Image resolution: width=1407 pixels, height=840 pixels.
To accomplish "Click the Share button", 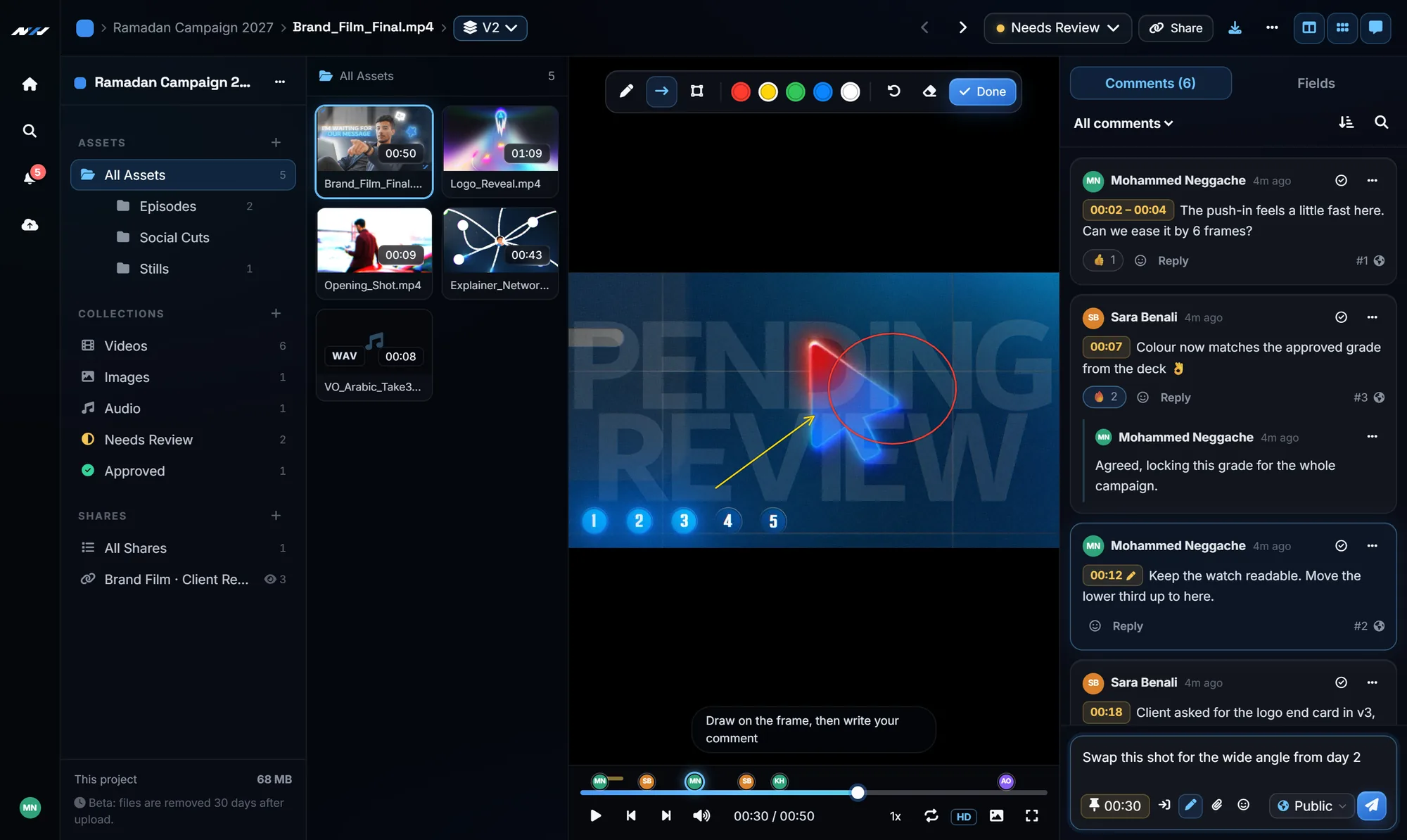I will click(x=1176, y=28).
